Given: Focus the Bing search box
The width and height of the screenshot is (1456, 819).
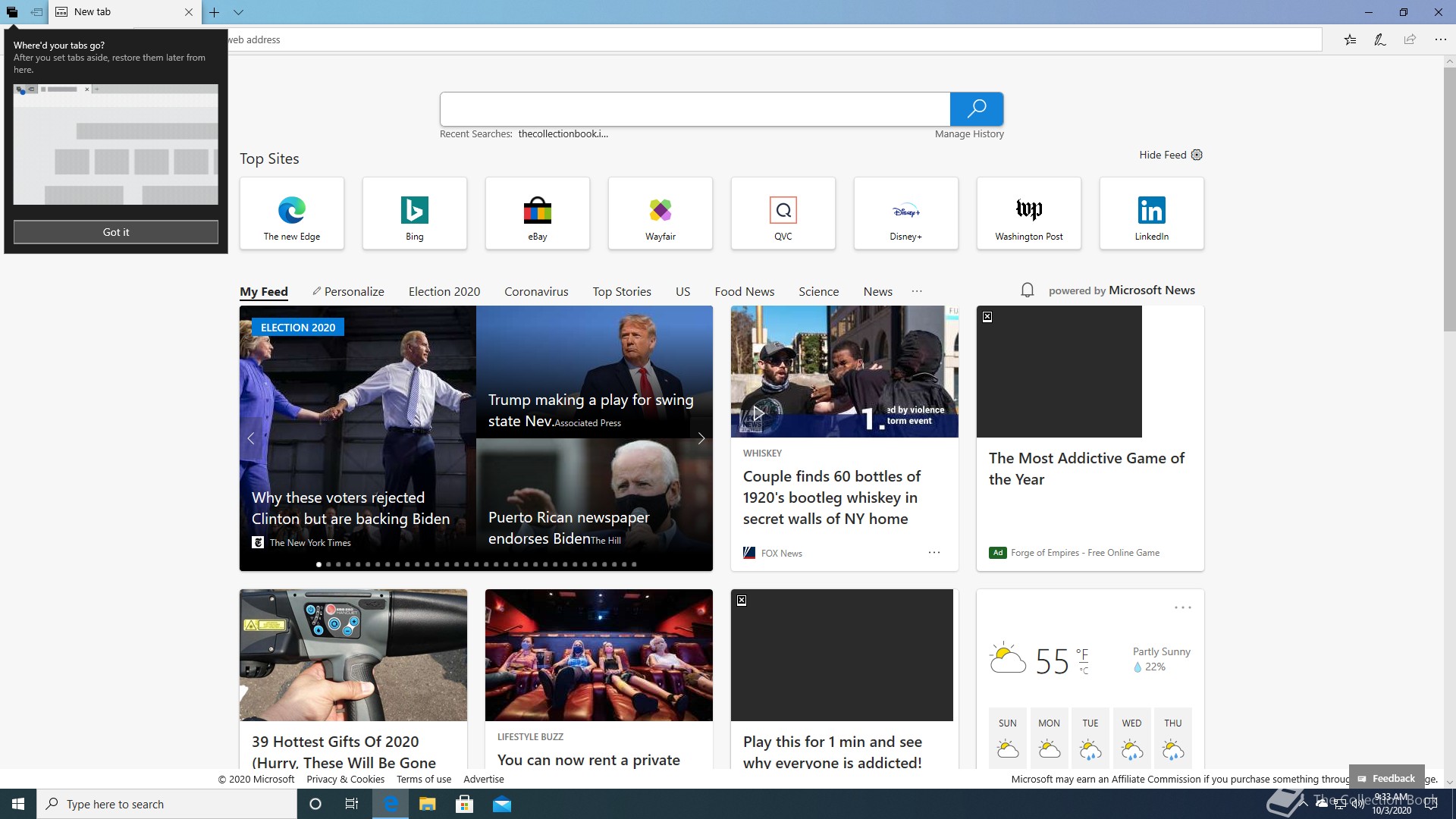Looking at the screenshot, I should [695, 109].
